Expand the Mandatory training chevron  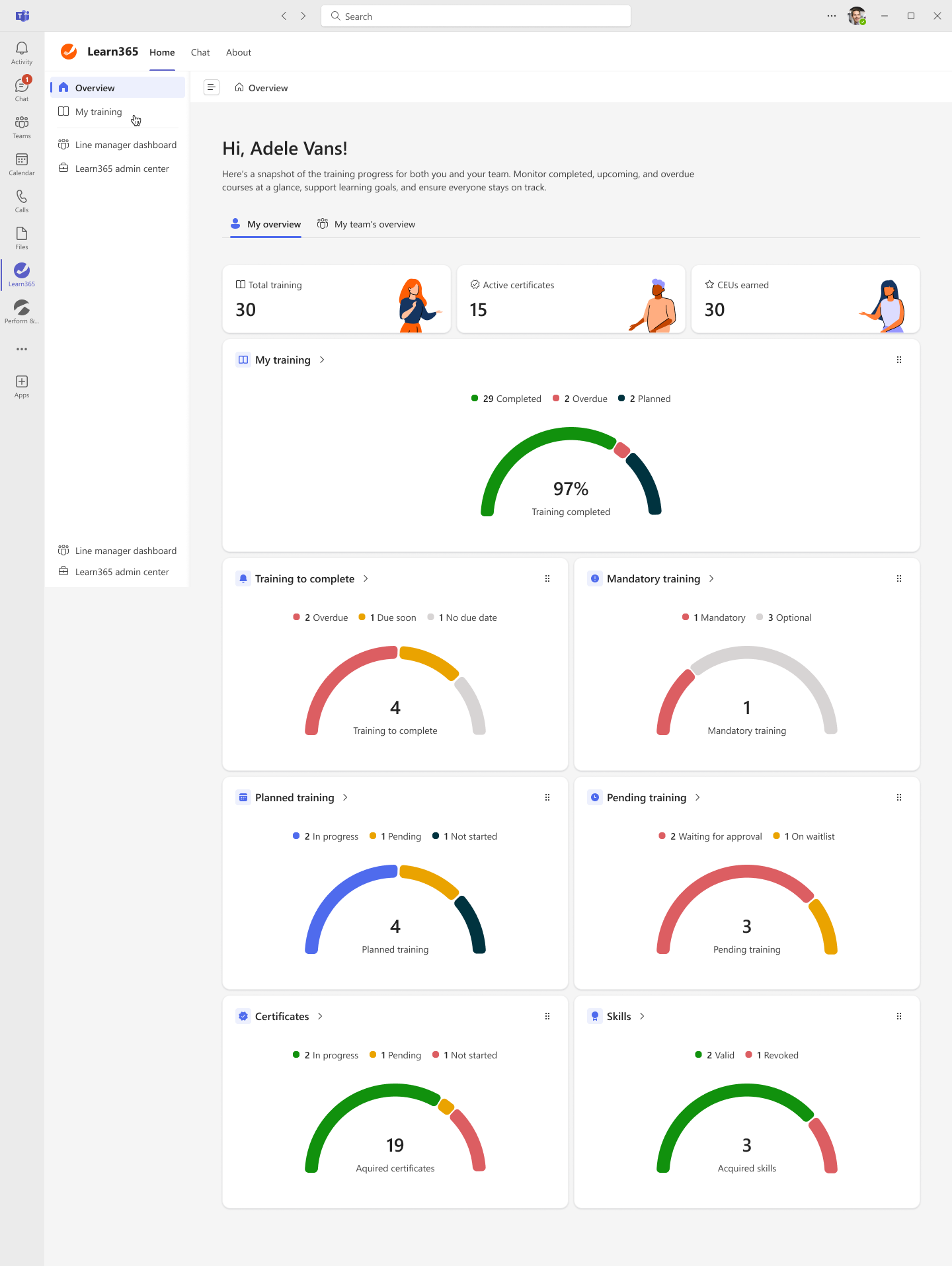coord(711,578)
